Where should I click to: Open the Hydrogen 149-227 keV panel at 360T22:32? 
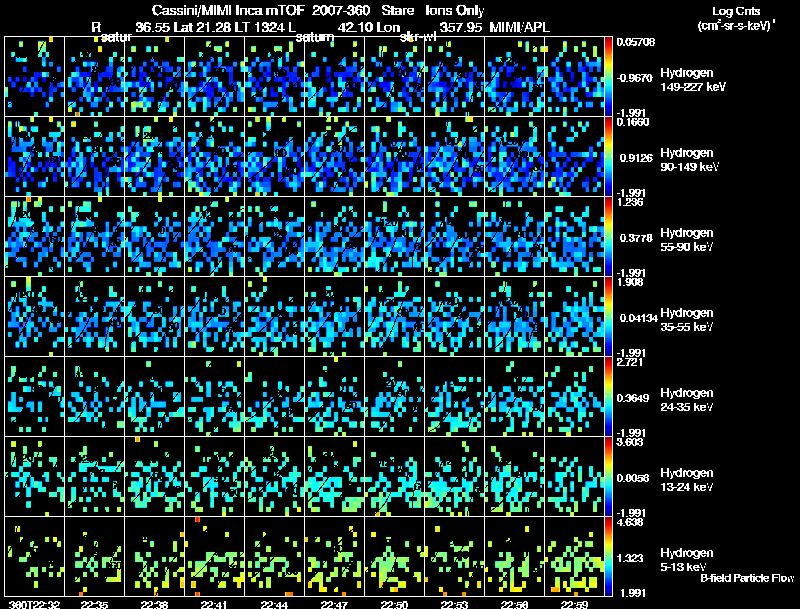pyautogui.click(x=34, y=76)
